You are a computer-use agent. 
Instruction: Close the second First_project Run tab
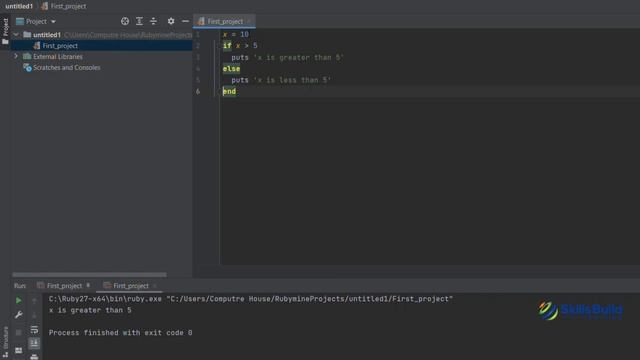click(x=155, y=286)
